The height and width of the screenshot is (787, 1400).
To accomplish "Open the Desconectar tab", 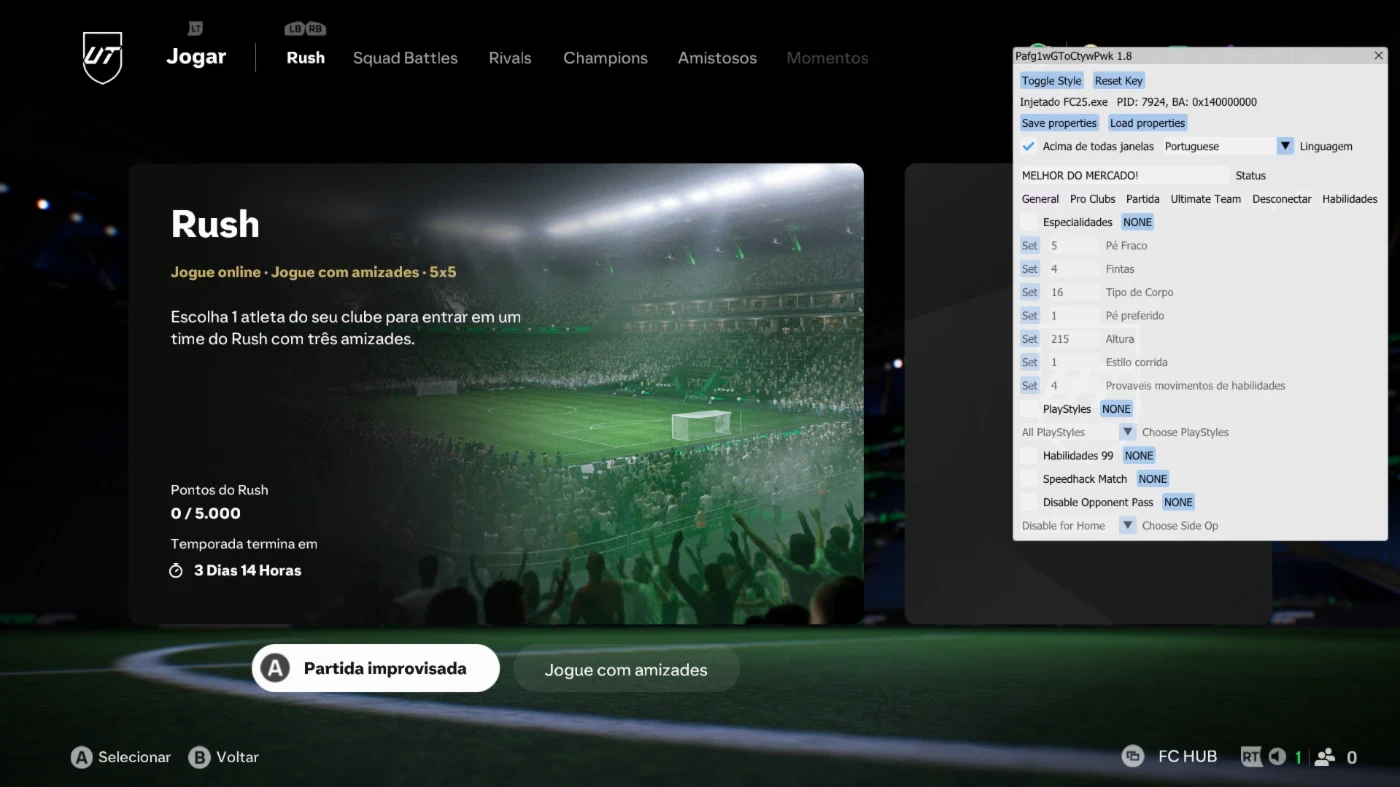I will pos(1282,199).
